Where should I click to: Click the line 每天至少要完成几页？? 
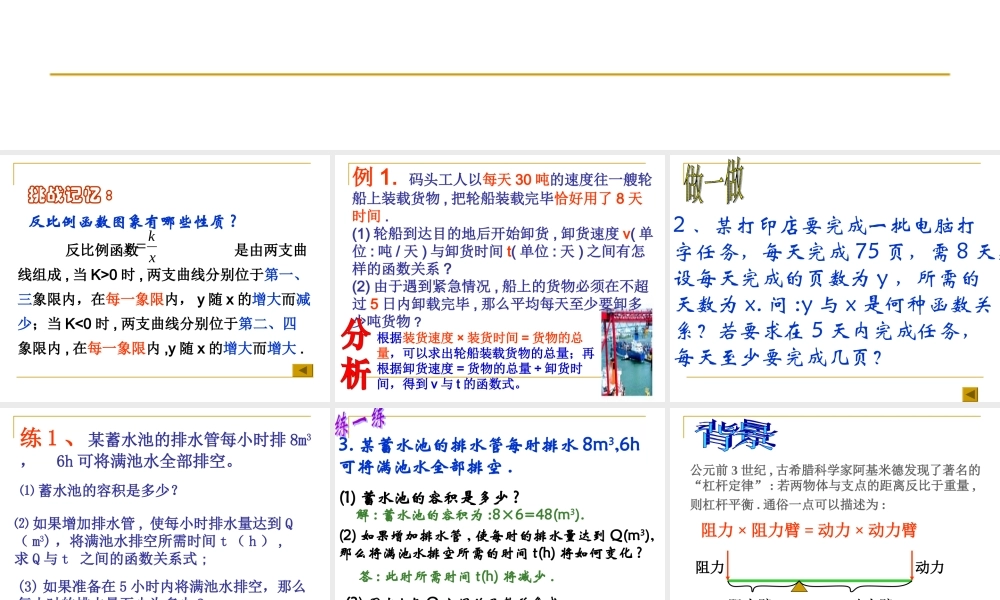pyautogui.click(x=779, y=357)
